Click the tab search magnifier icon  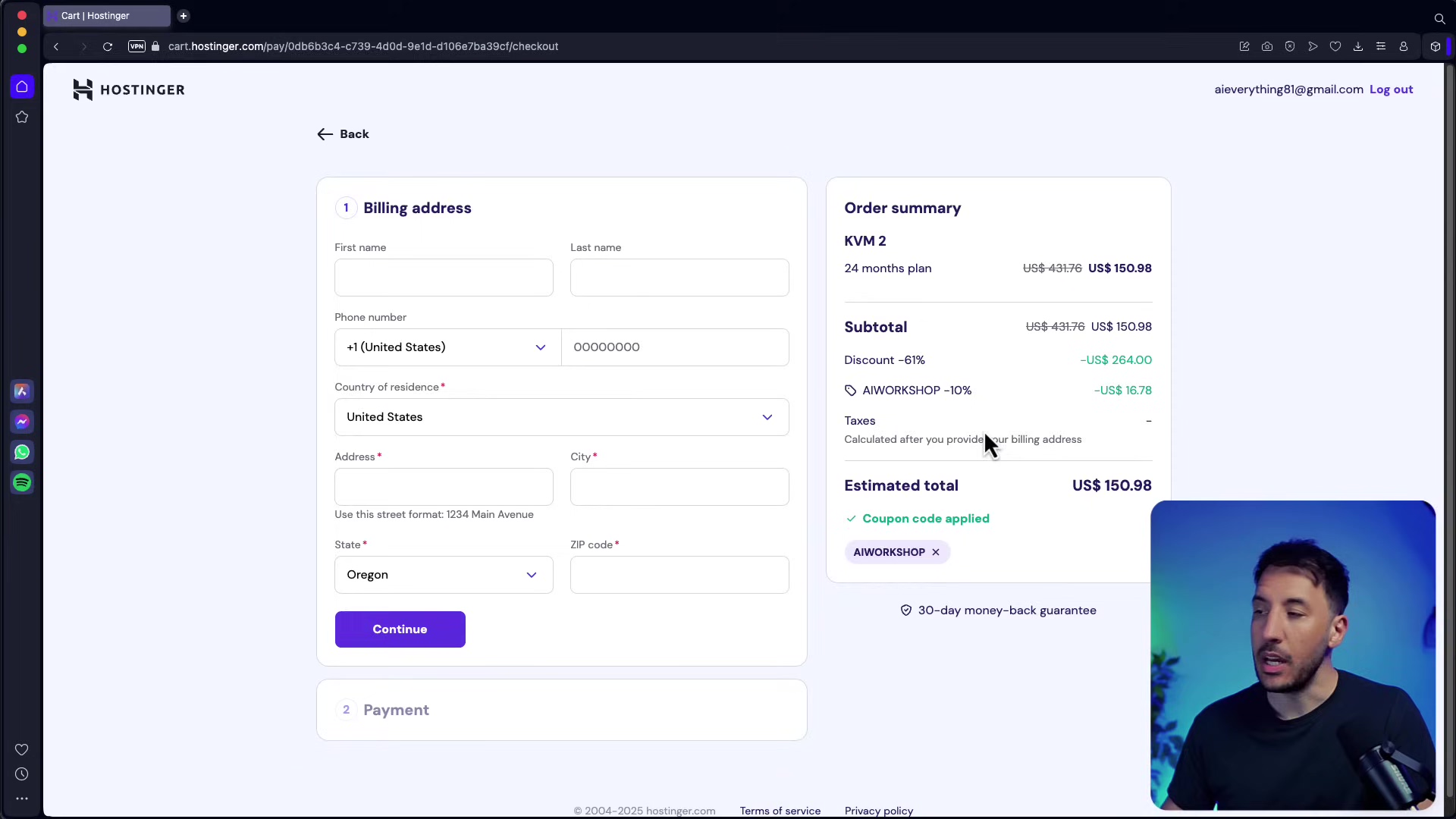click(x=1439, y=19)
